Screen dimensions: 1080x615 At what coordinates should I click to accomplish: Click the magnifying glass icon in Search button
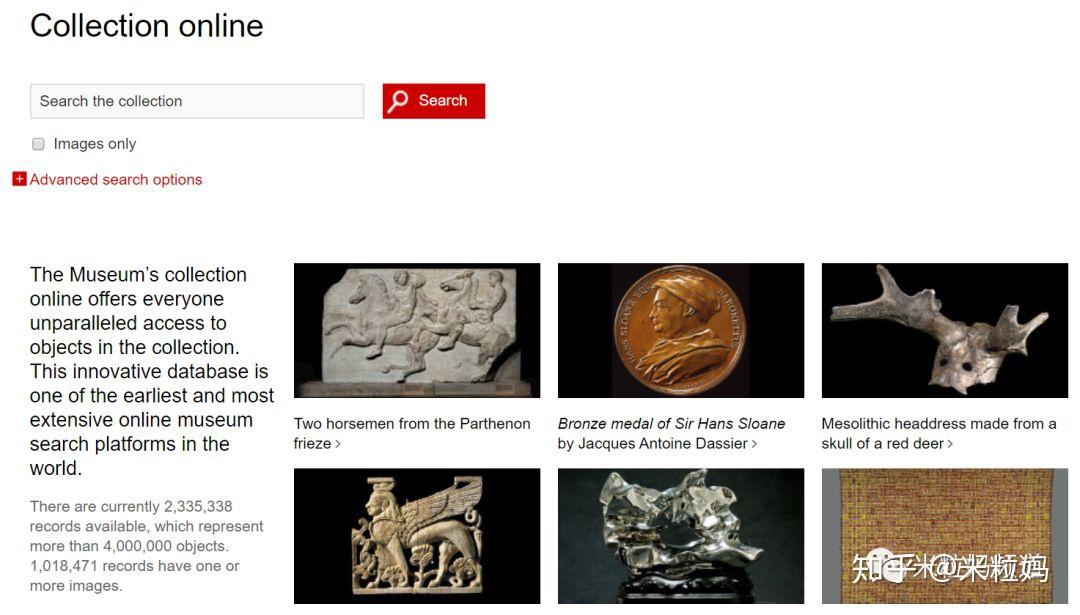tap(397, 101)
